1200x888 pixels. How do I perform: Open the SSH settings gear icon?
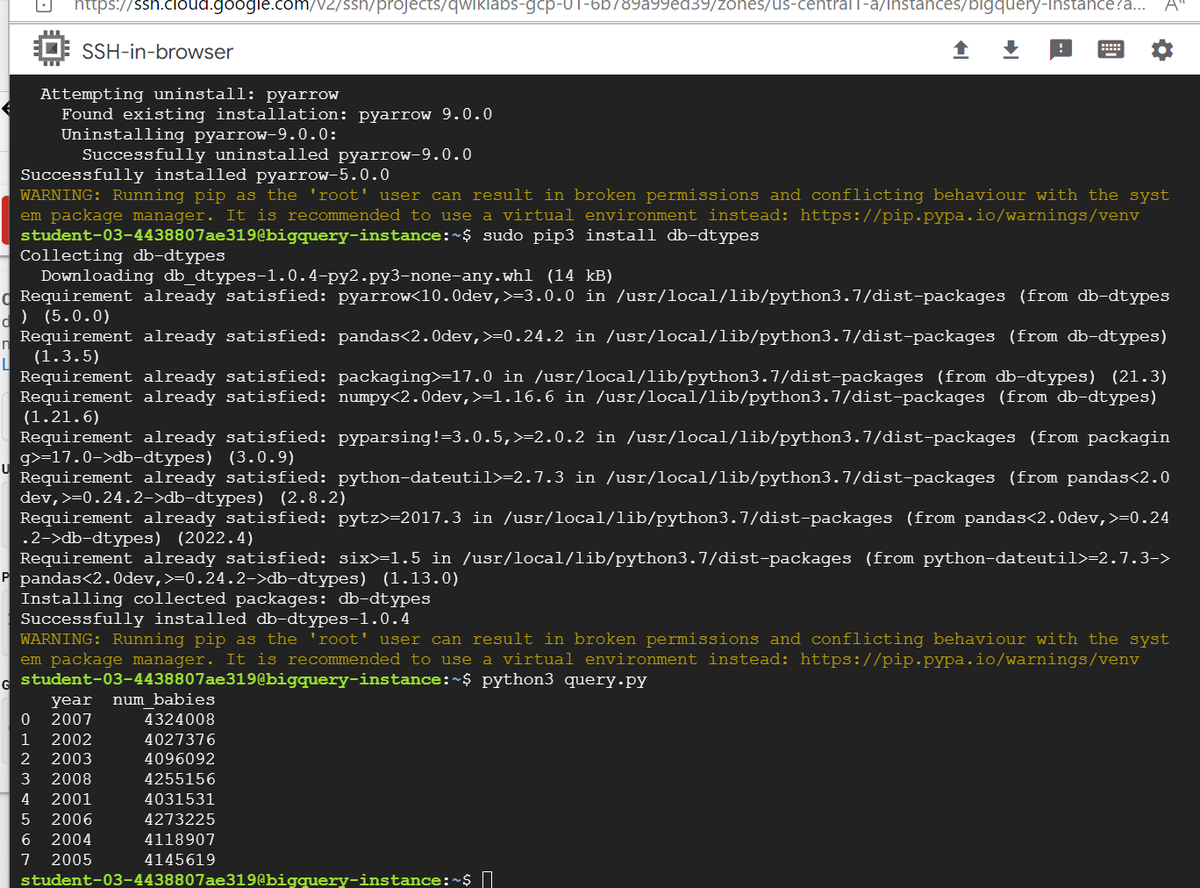1161,50
